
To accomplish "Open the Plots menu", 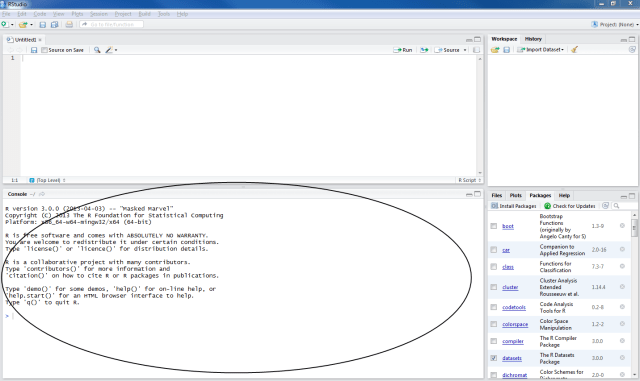I will click(x=77, y=14).
